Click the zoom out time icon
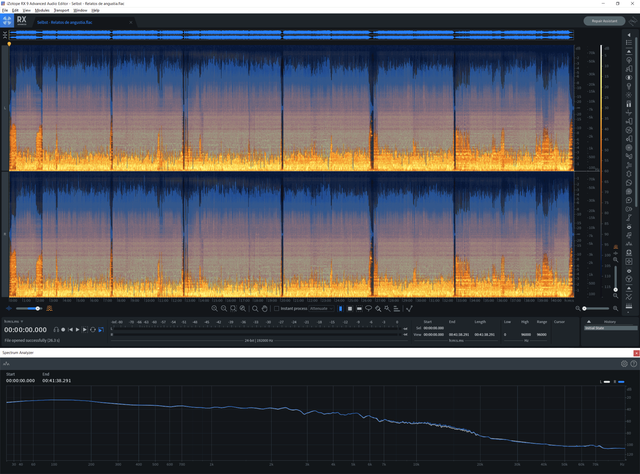This screenshot has width=640, height=474. (x=224, y=309)
